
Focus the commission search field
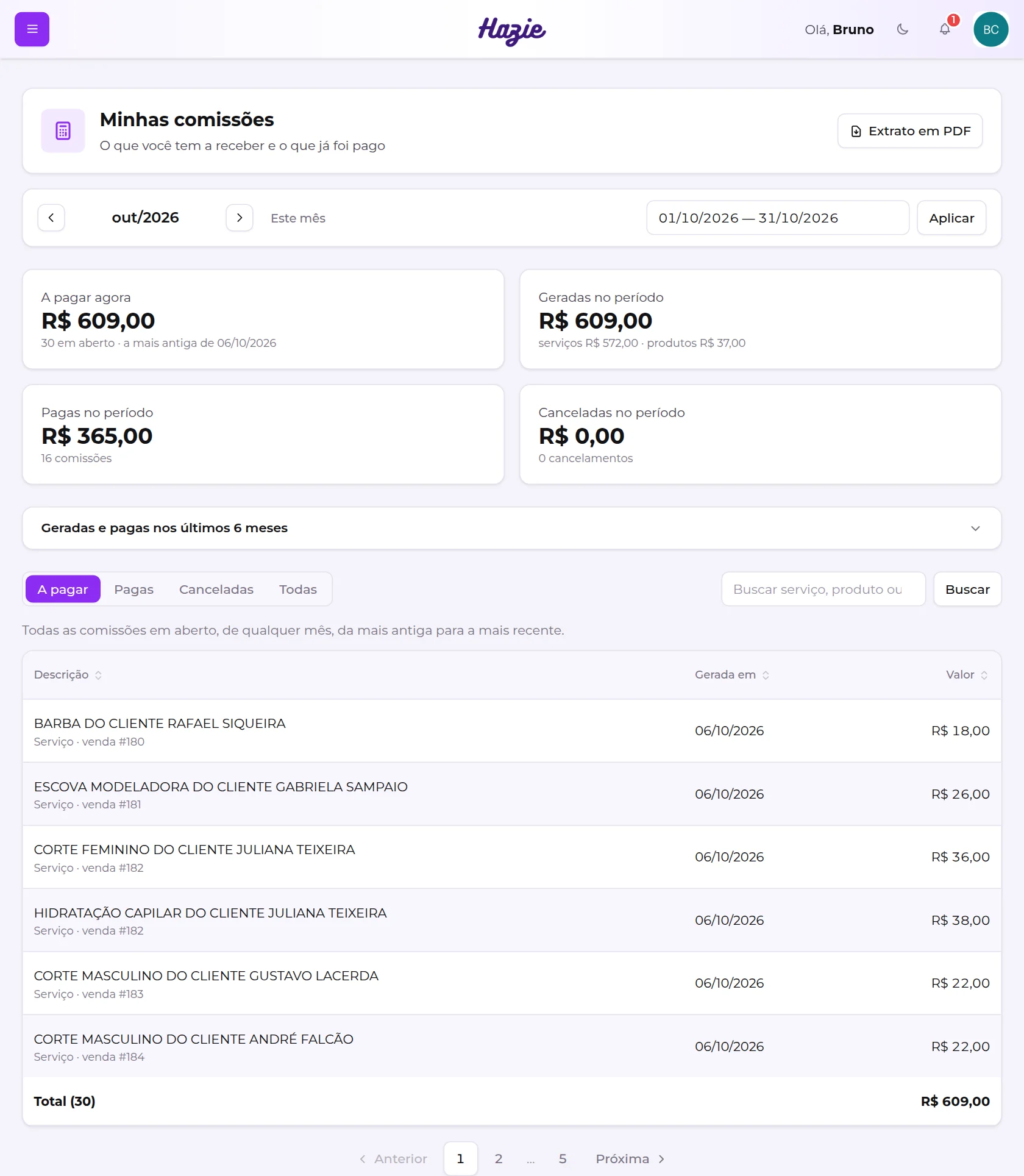(x=823, y=589)
